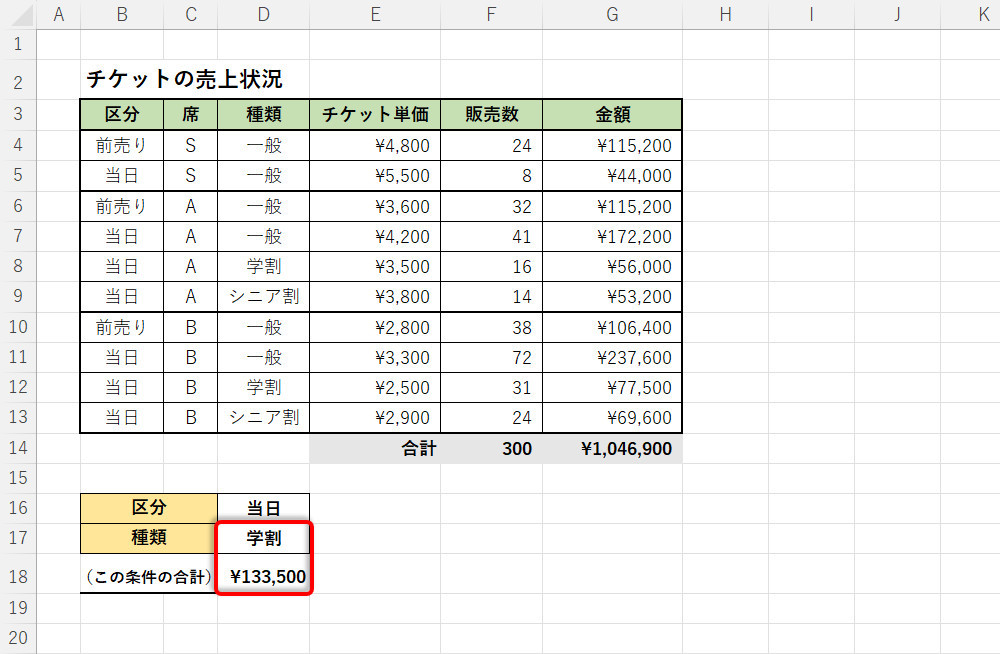This screenshot has width=1000, height=654.
Task: Select the ¥237,600 amount cell
Action: point(611,357)
